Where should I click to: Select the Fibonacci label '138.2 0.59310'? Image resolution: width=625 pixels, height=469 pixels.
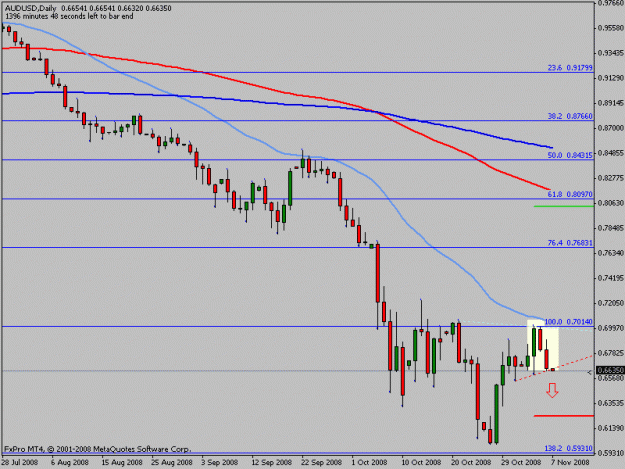pos(568,448)
